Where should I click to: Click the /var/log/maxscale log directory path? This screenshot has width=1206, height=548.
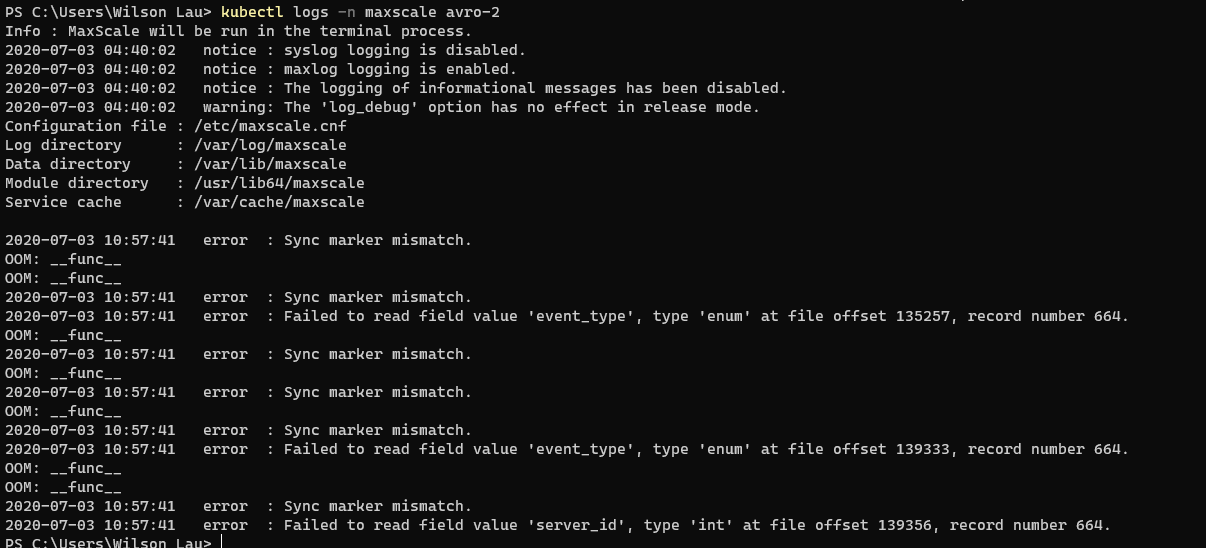[x=261, y=145]
